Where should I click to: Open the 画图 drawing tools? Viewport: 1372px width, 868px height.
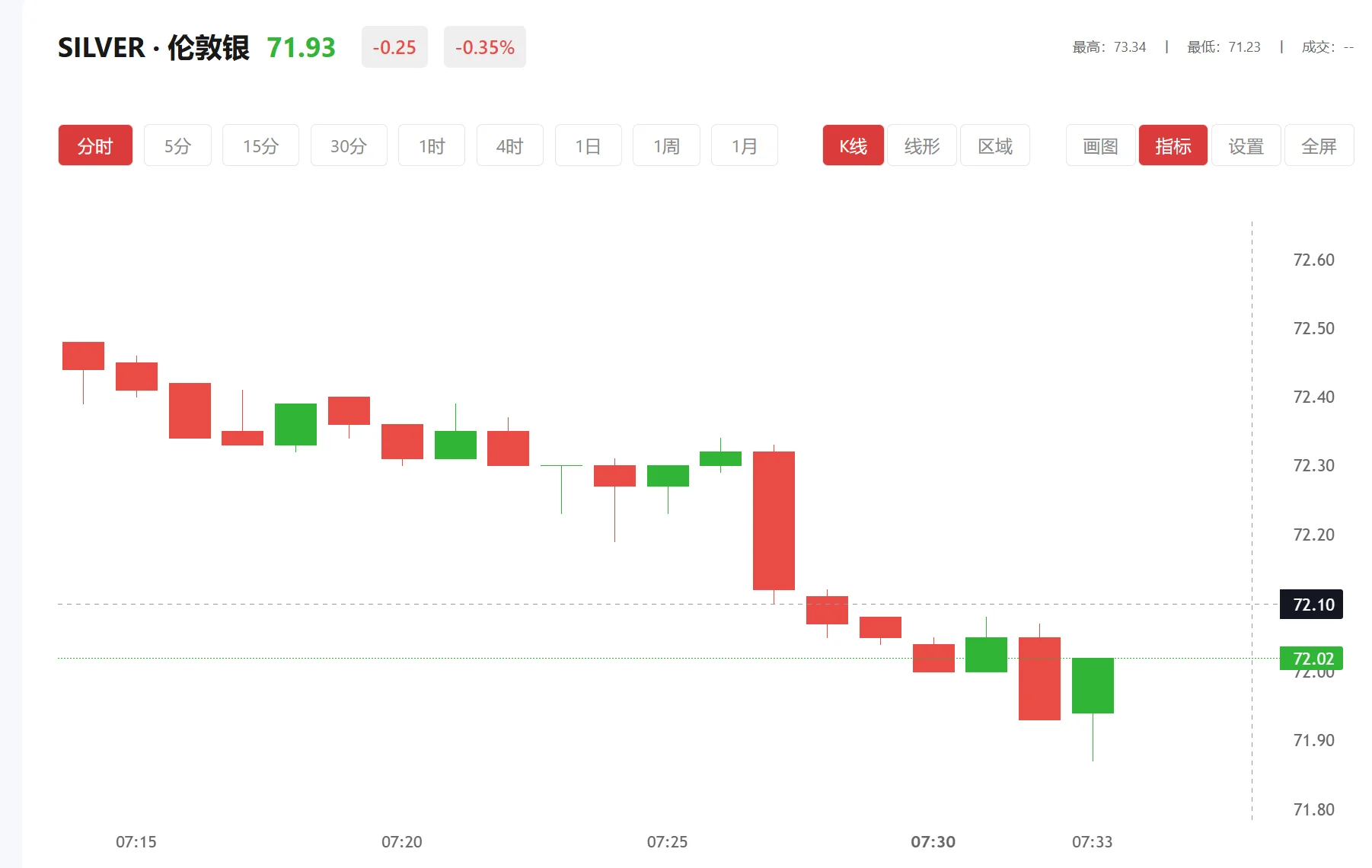click(x=1100, y=145)
